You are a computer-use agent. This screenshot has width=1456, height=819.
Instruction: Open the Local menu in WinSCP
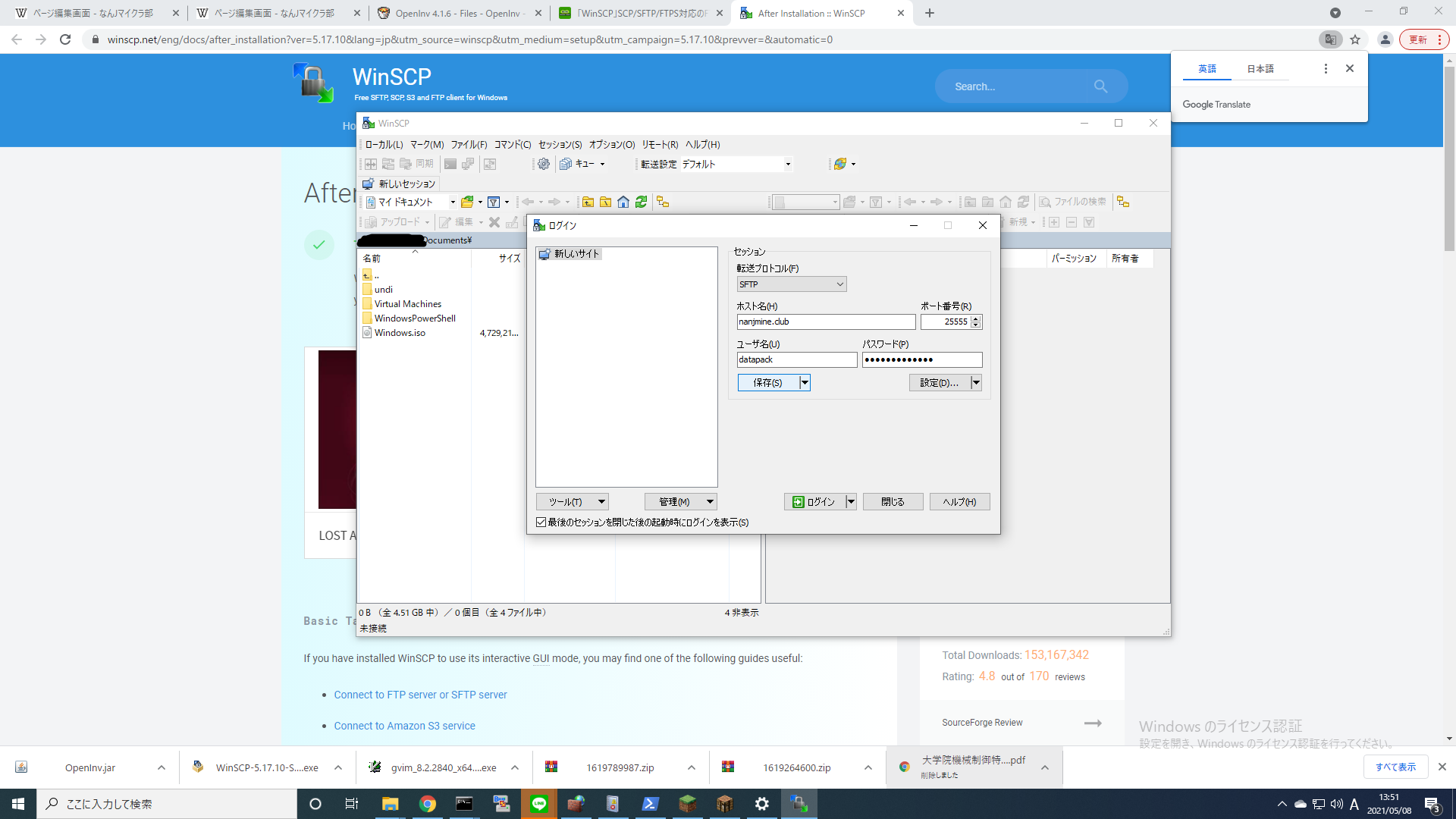pyautogui.click(x=384, y=144)
